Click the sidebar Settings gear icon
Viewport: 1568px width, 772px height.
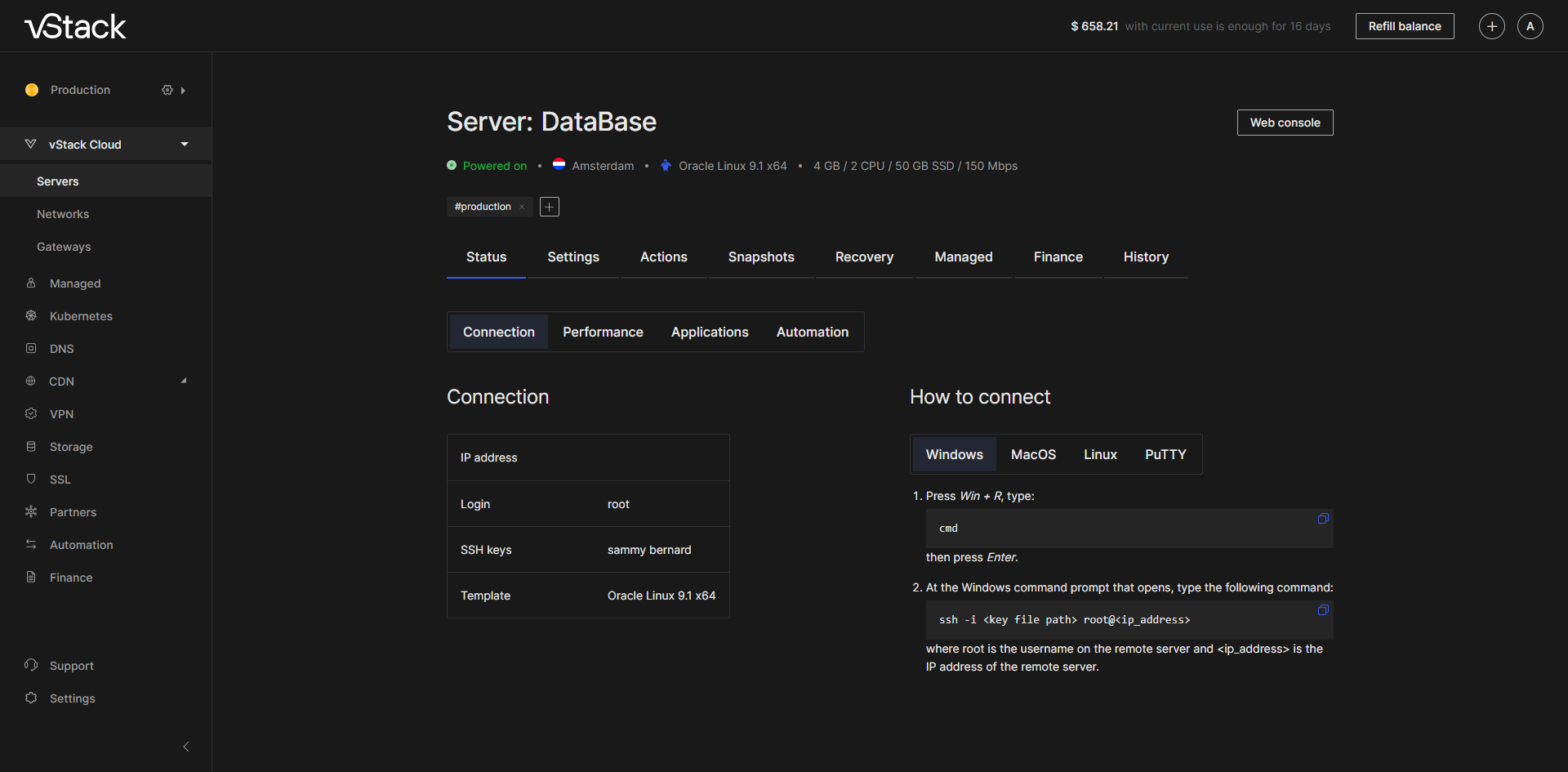31,698
